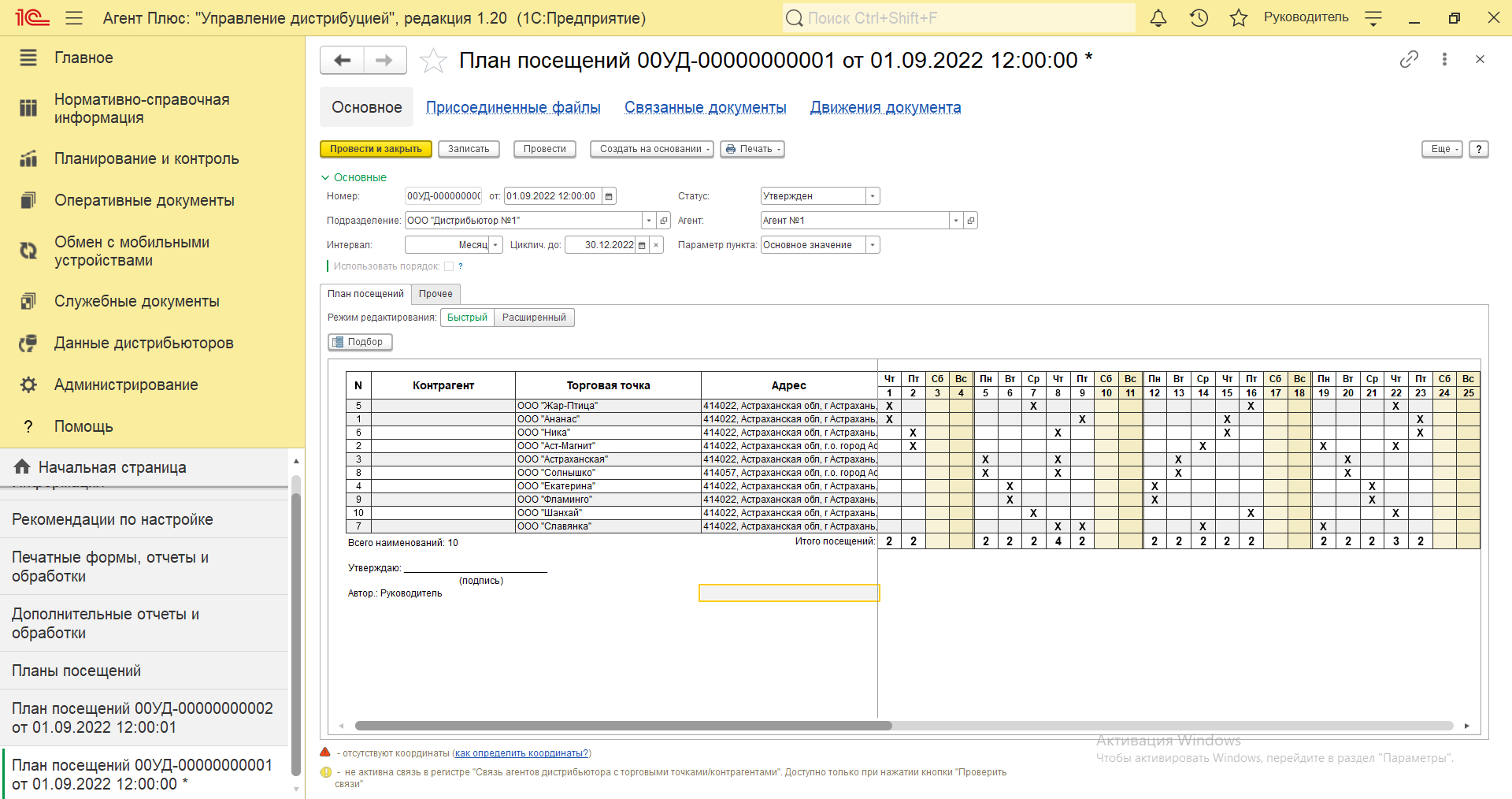This screenshot has width=1512, height=799.
Task: Collapse the Основные section
Action: coord(325,177)
